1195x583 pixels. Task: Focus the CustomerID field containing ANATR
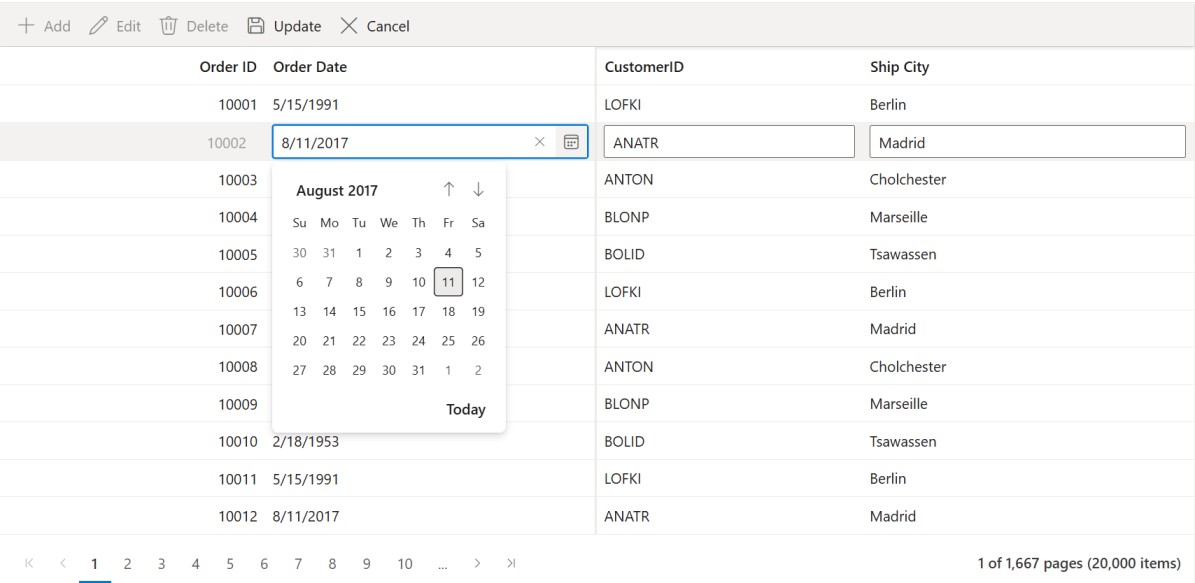pyautogui.click(x=729, y=142)
